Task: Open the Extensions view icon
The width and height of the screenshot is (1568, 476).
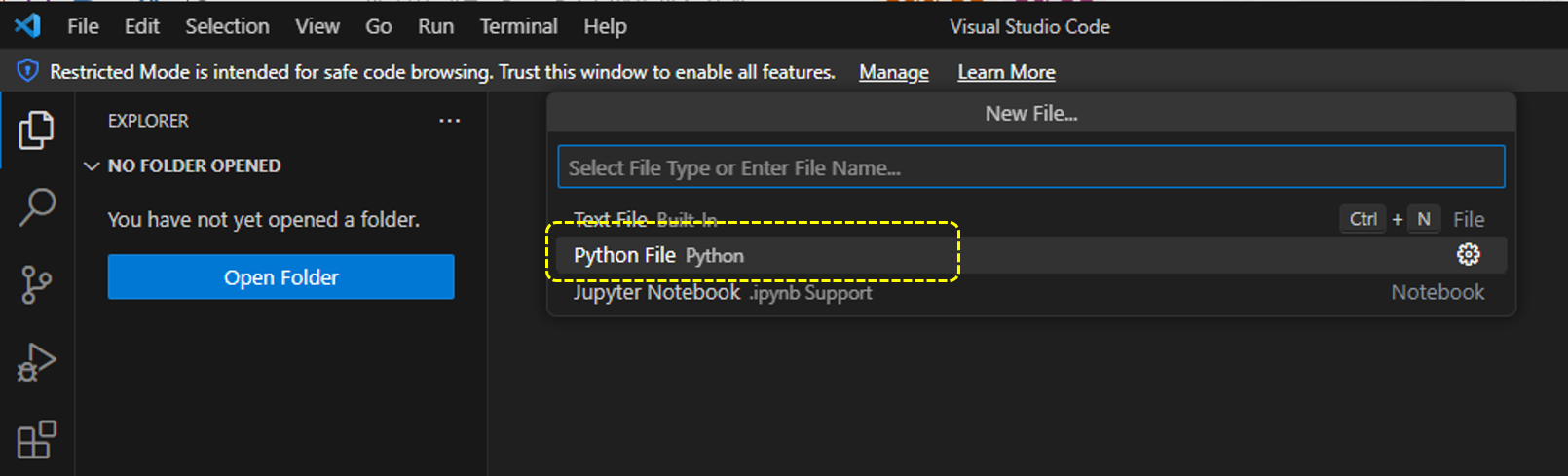Action: [x=36, y=440]
